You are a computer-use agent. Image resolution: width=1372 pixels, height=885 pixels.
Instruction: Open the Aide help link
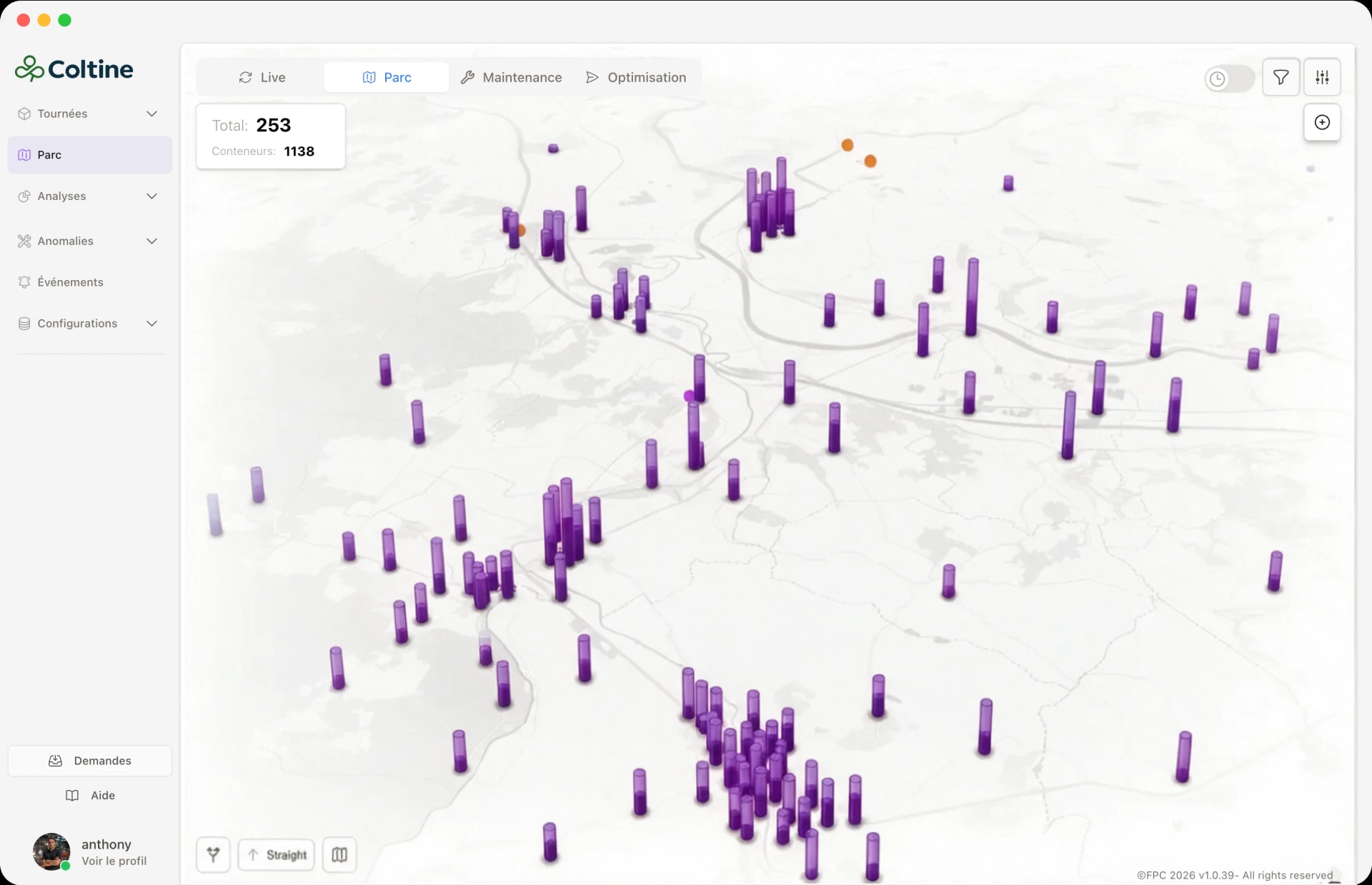(x=90, y=796)
